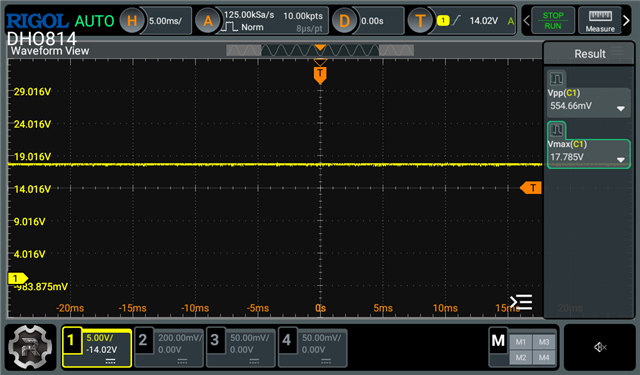The image size is (640, 375).
Task: Toggle channel 3 on
Action: click(x=215, y=340)
